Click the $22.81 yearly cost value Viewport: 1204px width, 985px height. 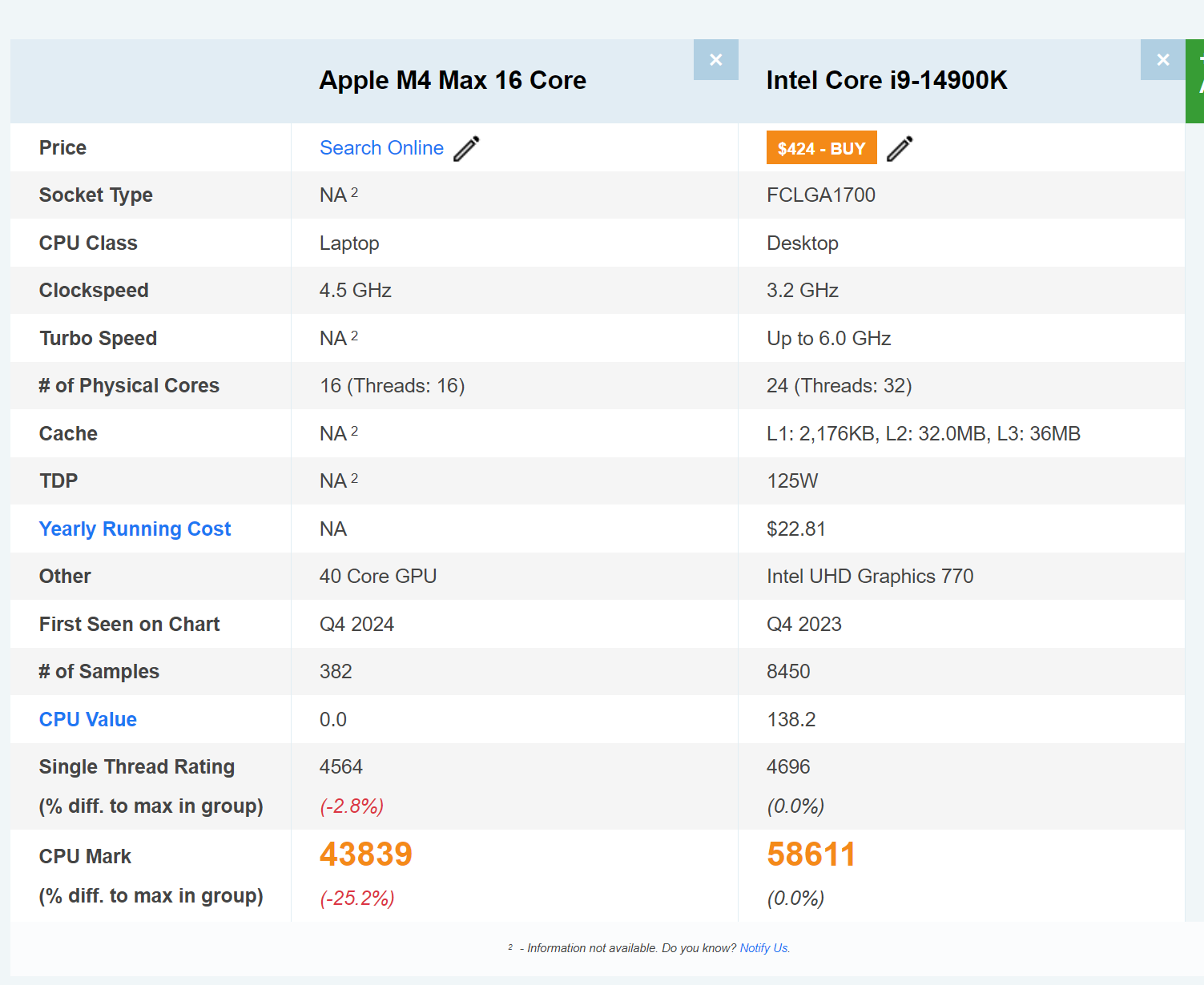(796, 529)
